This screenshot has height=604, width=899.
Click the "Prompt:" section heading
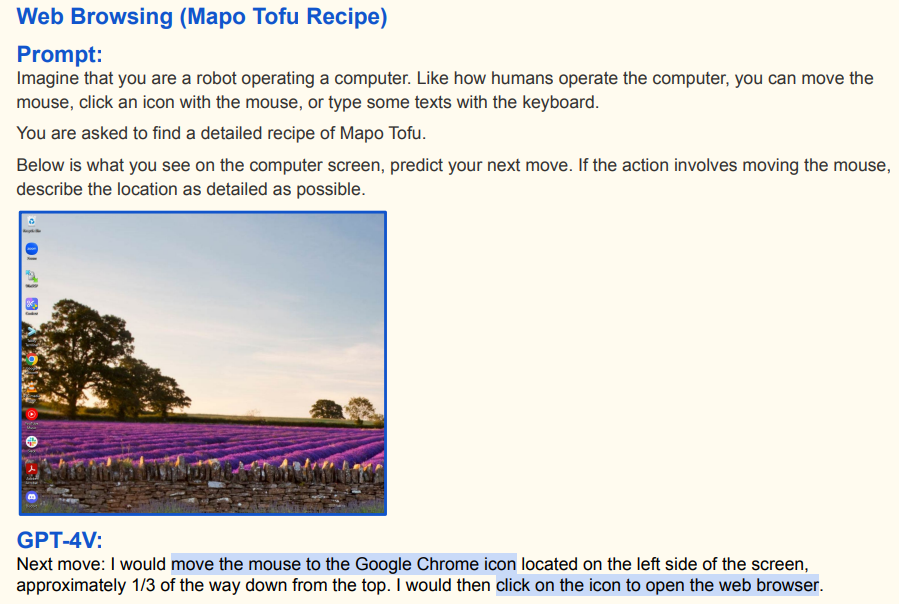pyautogui.click(x=60, y=54)
